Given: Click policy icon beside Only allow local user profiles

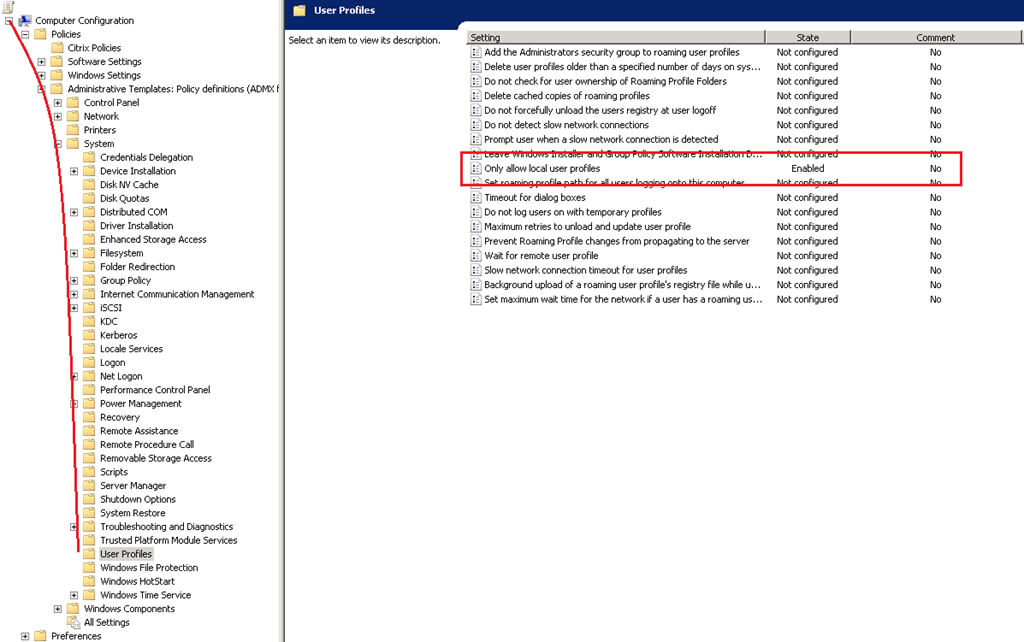Looking at the screenshot, I should pyautogui.click(x=476, y=169).
